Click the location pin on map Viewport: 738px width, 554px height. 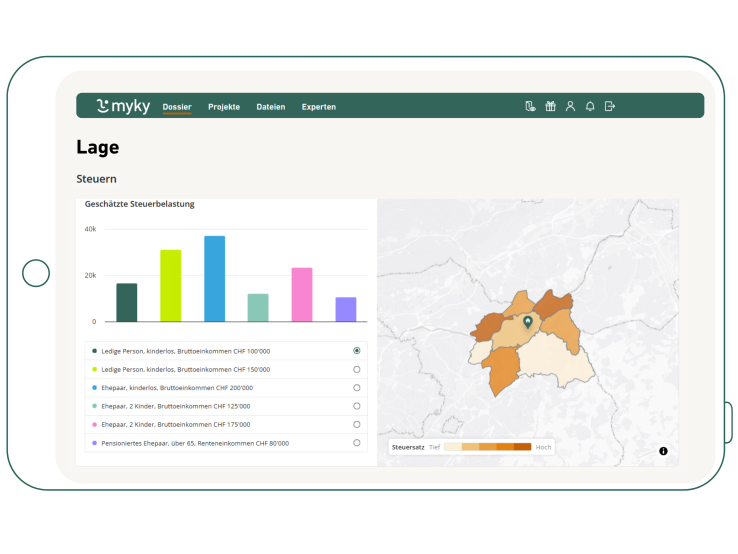528,322
